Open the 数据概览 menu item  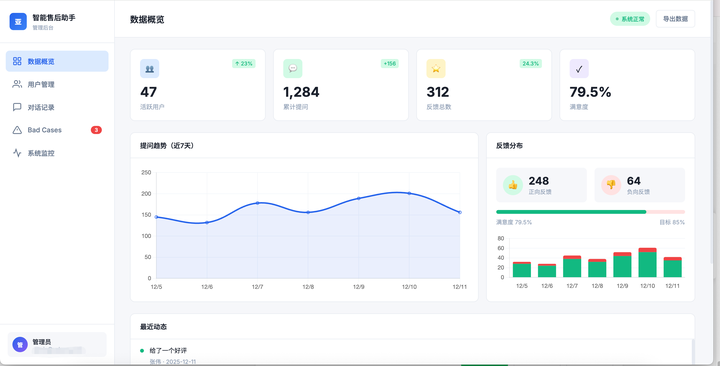click(57, 61)
